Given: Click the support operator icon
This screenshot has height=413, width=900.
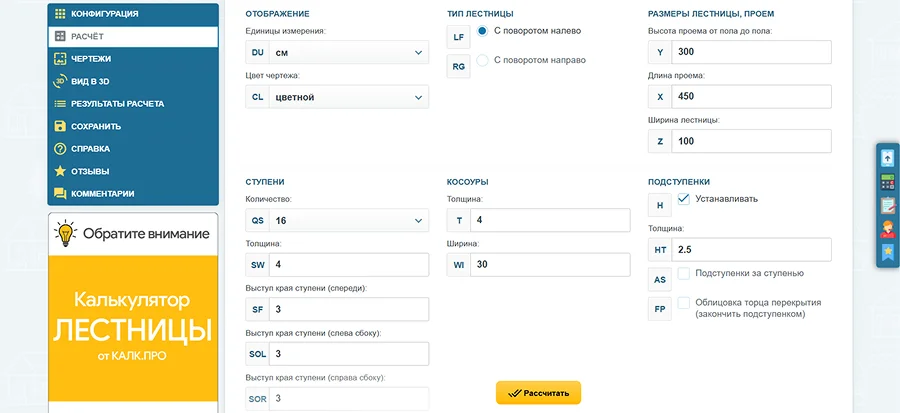Looking at the screenshot, I should click(x=887, y=228).
